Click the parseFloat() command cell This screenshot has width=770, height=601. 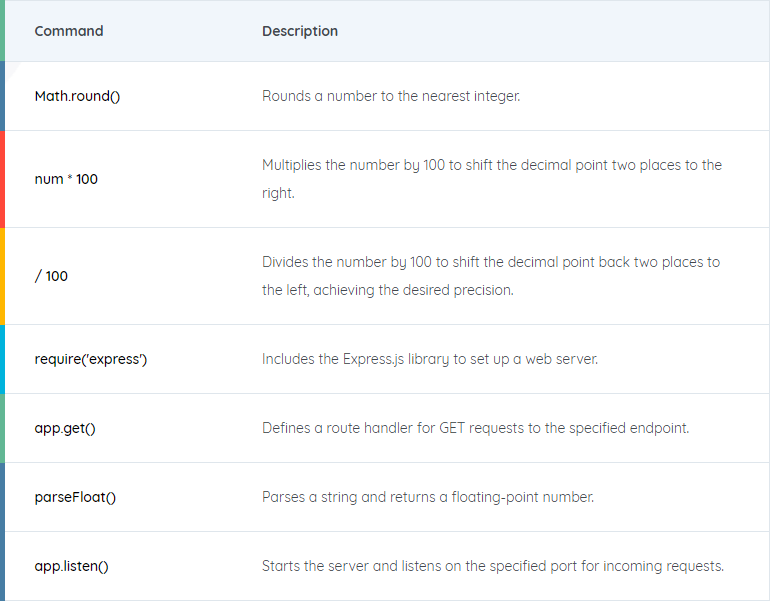75,497
